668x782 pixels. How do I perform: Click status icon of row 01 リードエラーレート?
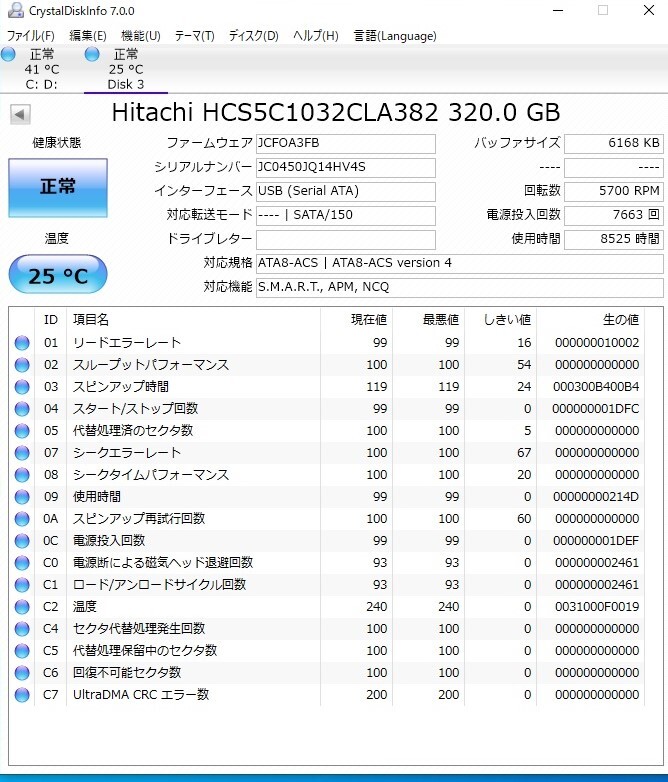[x=22, y=343]
